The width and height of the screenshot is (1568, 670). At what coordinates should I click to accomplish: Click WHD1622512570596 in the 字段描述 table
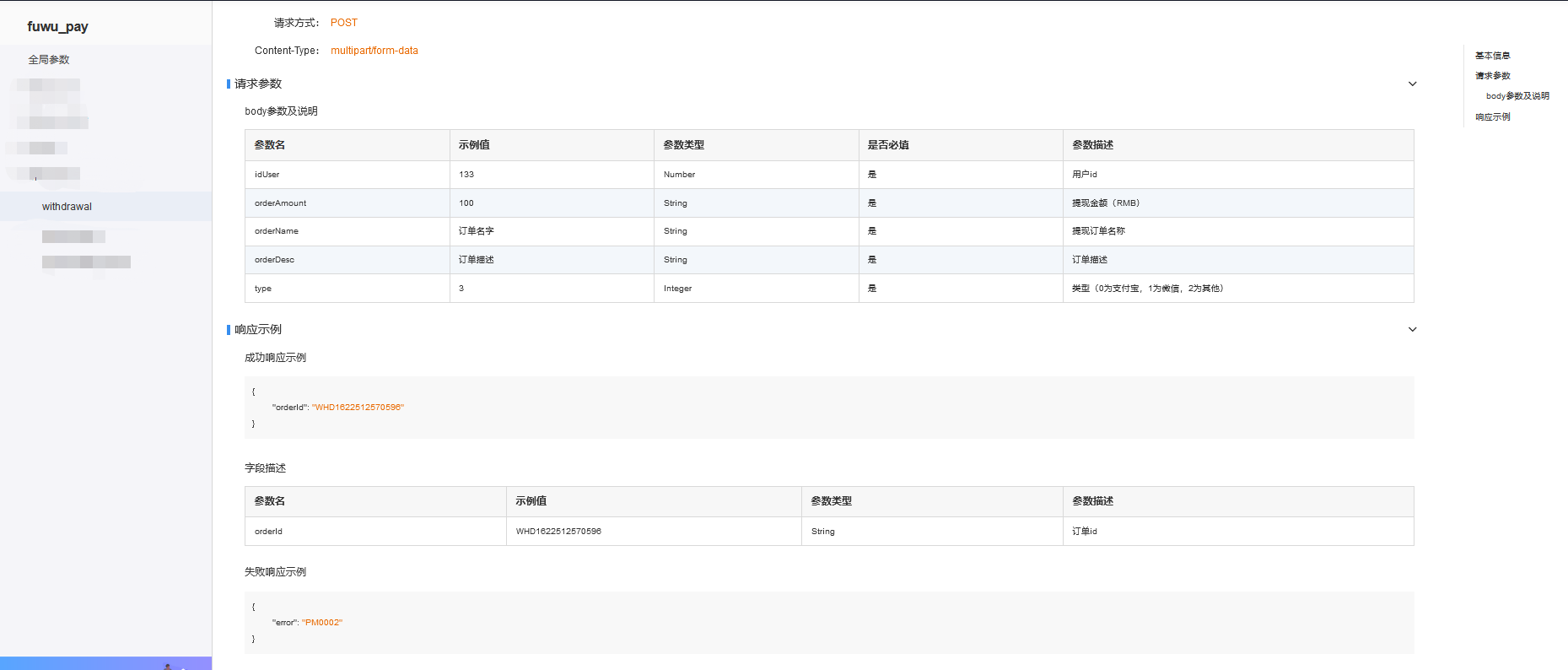coord(558,532)
